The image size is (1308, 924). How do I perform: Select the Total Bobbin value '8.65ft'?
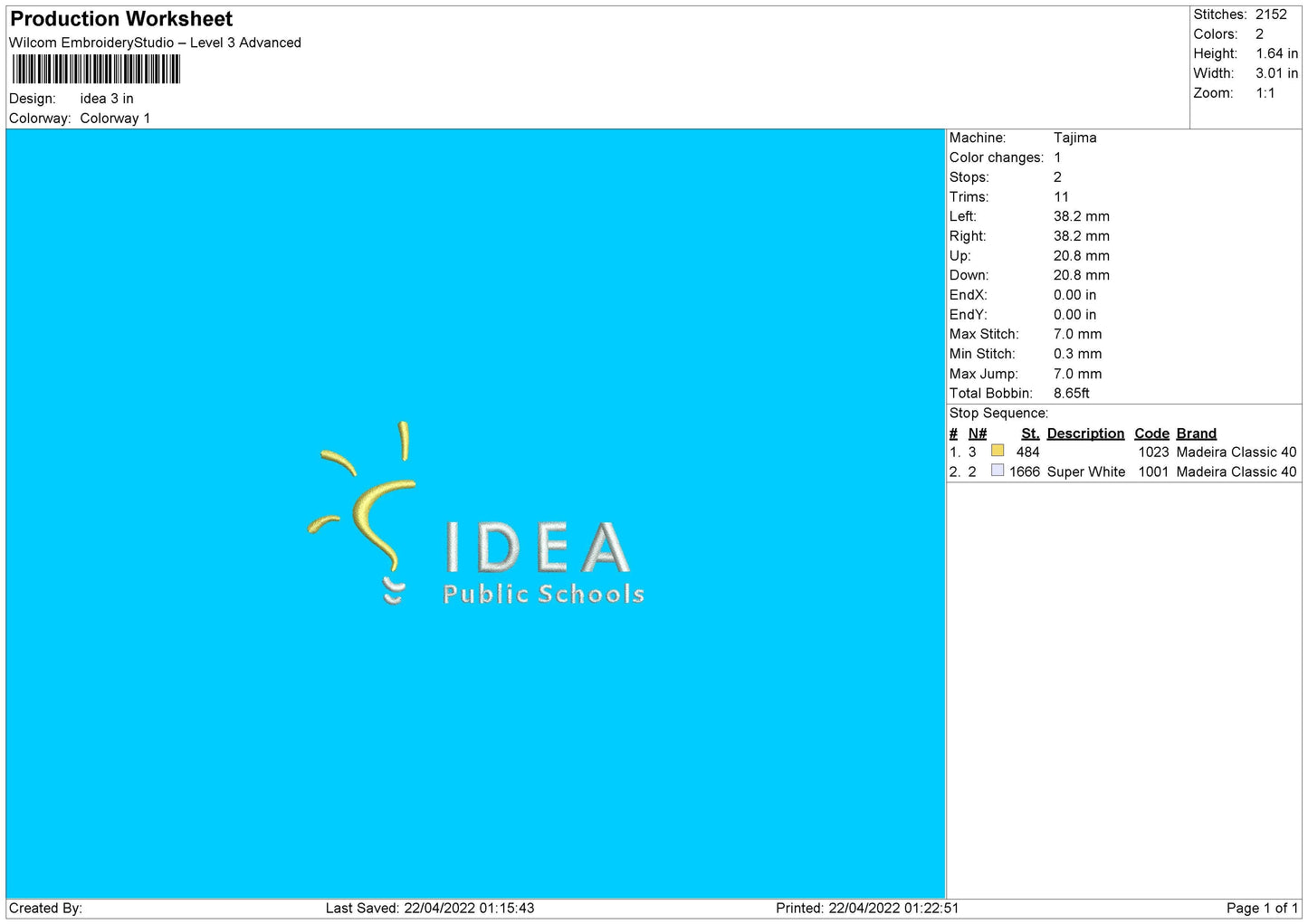(x=1071, y=394)
